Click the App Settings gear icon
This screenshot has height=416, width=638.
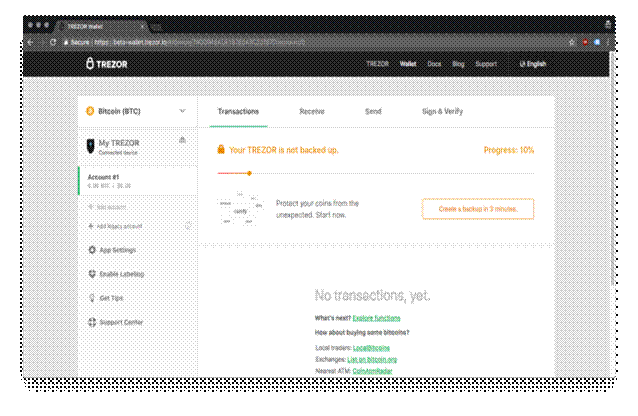pyautogui.click(x=92, y=250)
